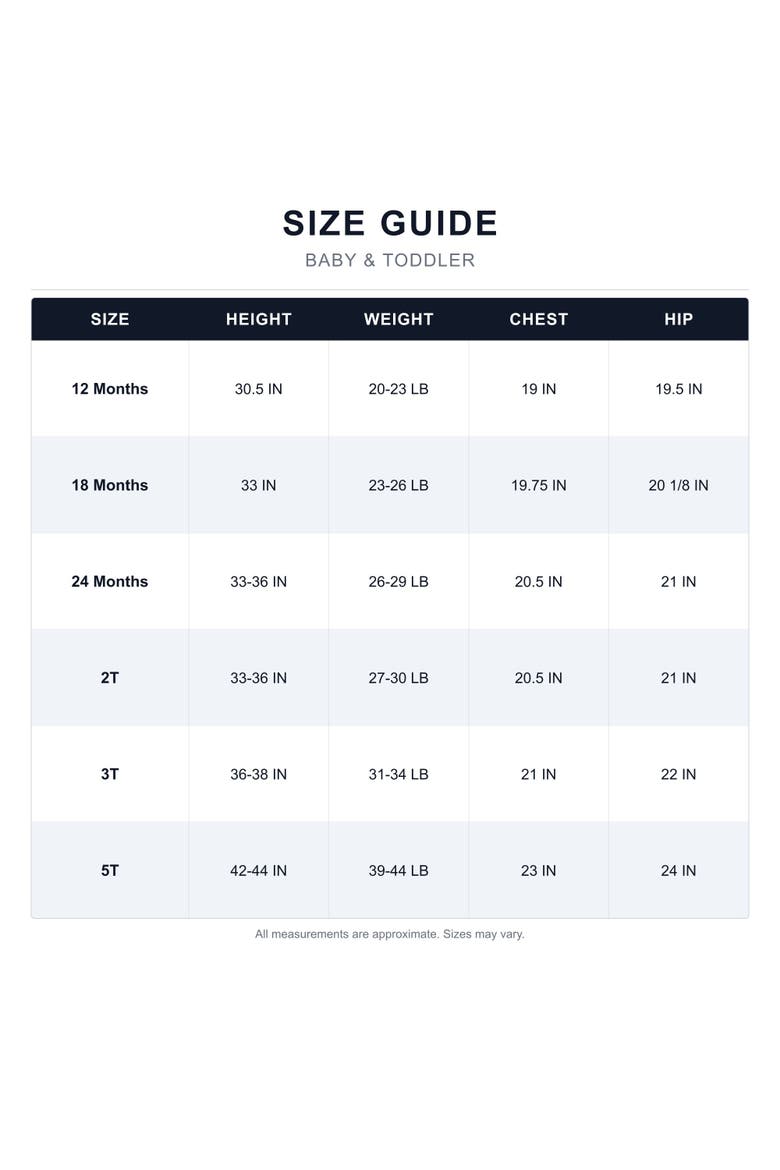
Task: Select the 24 Months size row label
Action: [x=110, y=581]
